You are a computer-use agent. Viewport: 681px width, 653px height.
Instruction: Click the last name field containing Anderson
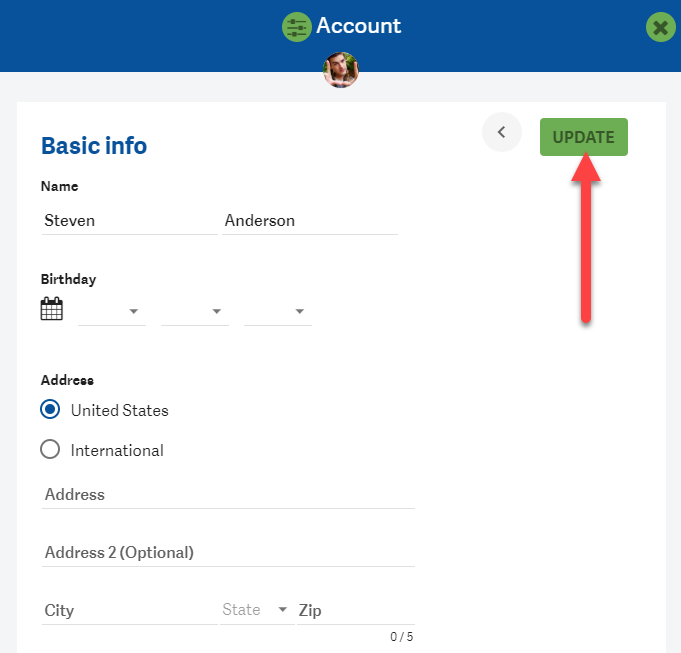310,221
